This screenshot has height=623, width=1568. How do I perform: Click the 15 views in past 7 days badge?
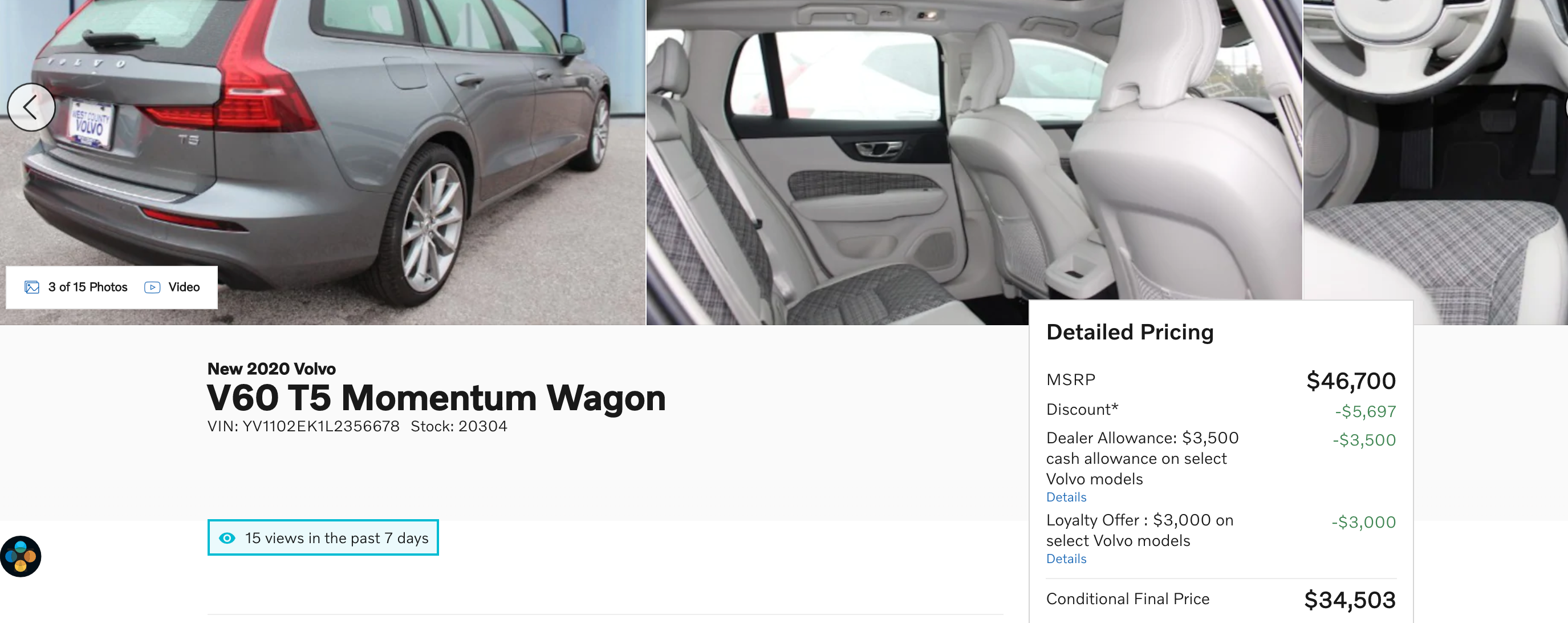point(323,537)
